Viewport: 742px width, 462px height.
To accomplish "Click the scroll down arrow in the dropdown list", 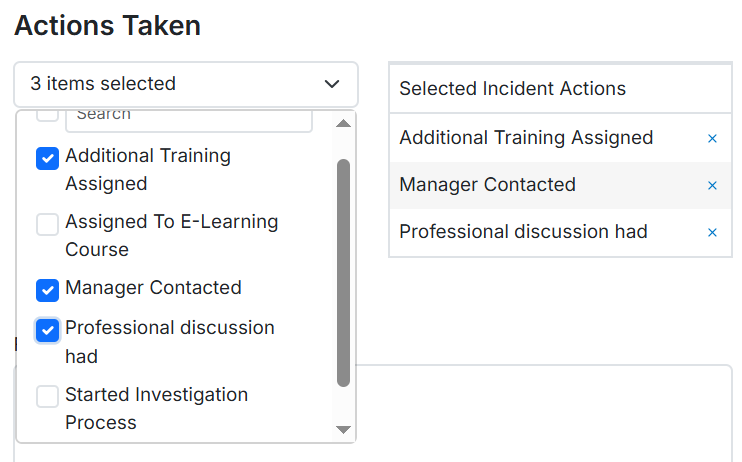I will (x=343, y=429).
